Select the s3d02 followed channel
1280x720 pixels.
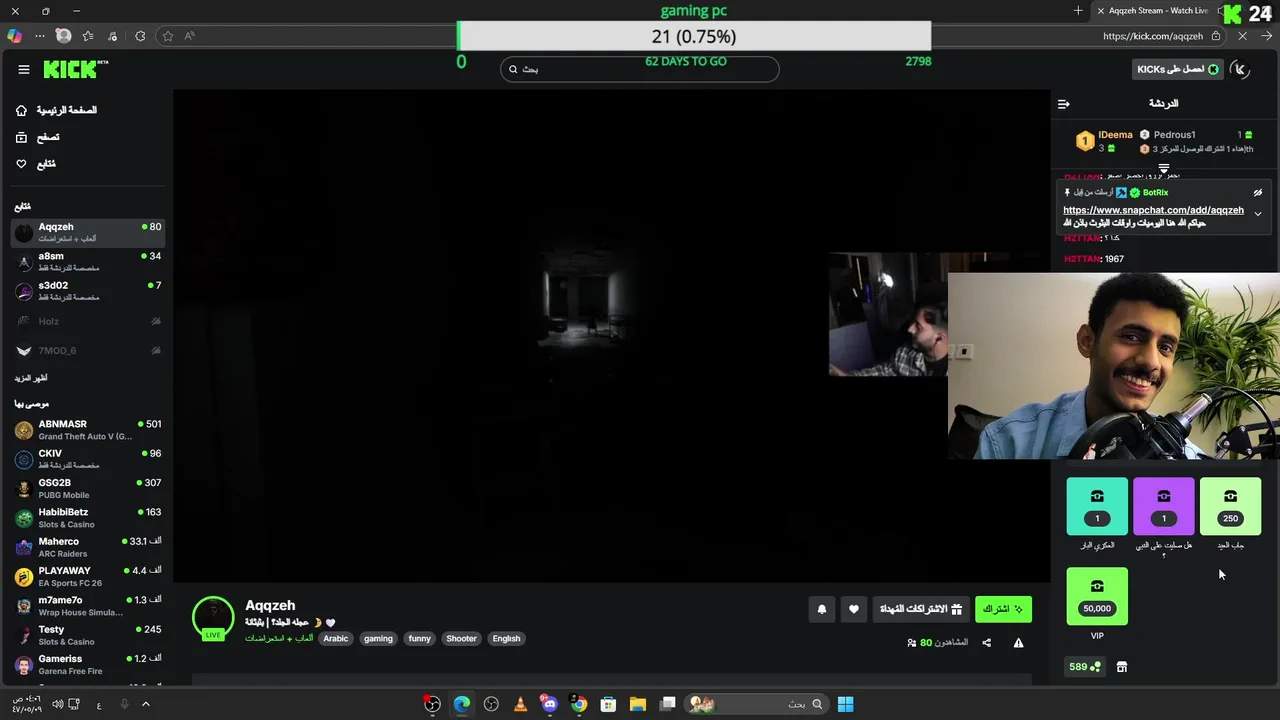[x=88, y=291]
